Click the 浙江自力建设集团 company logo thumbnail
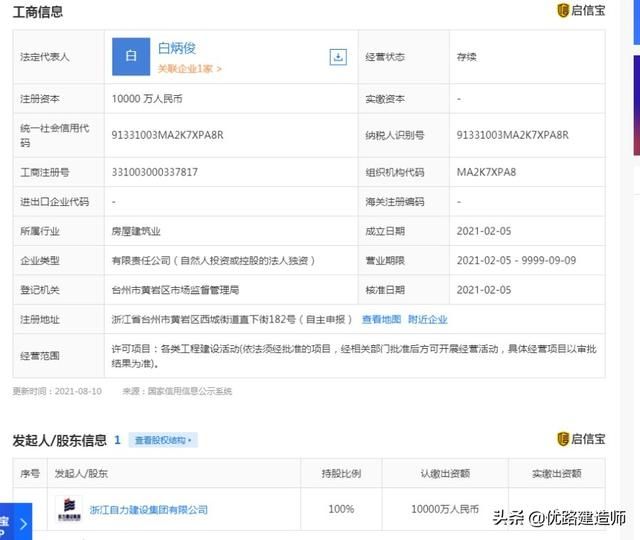The height and width of the screenshot is (540, 640). tap(69, 507)
